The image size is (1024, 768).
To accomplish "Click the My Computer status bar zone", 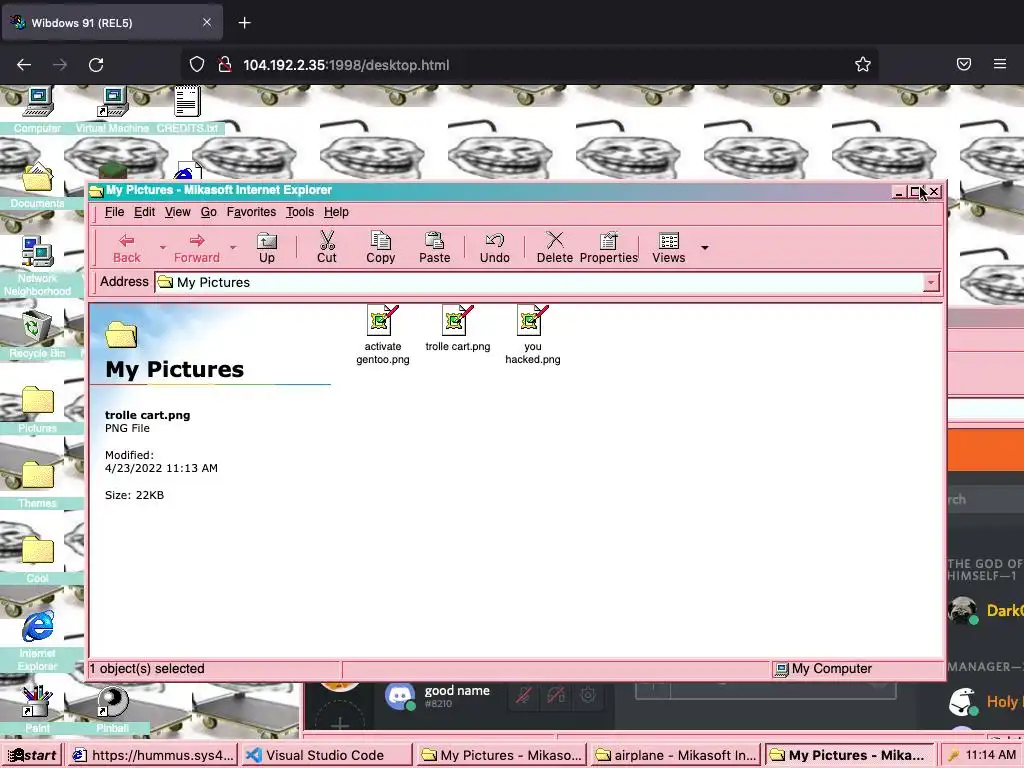I will [857, 669].
